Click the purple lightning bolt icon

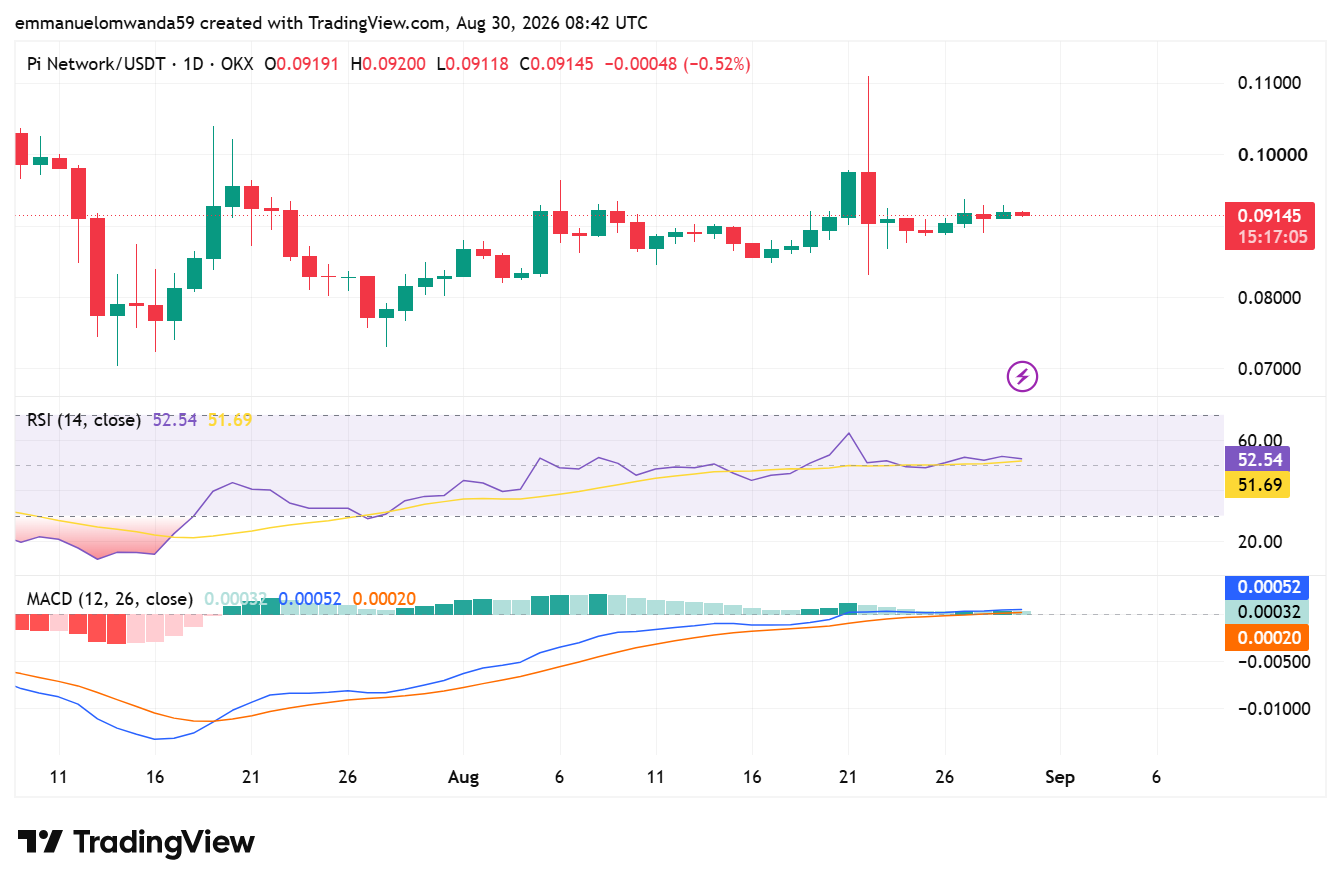tap(1022, 377)
